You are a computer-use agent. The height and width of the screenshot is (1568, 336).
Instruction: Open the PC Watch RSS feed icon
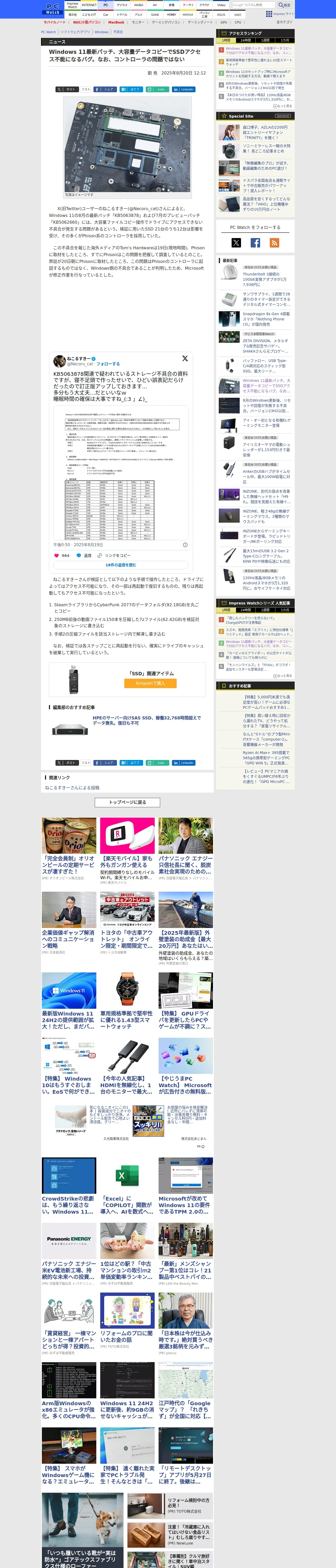click(275, 243)
